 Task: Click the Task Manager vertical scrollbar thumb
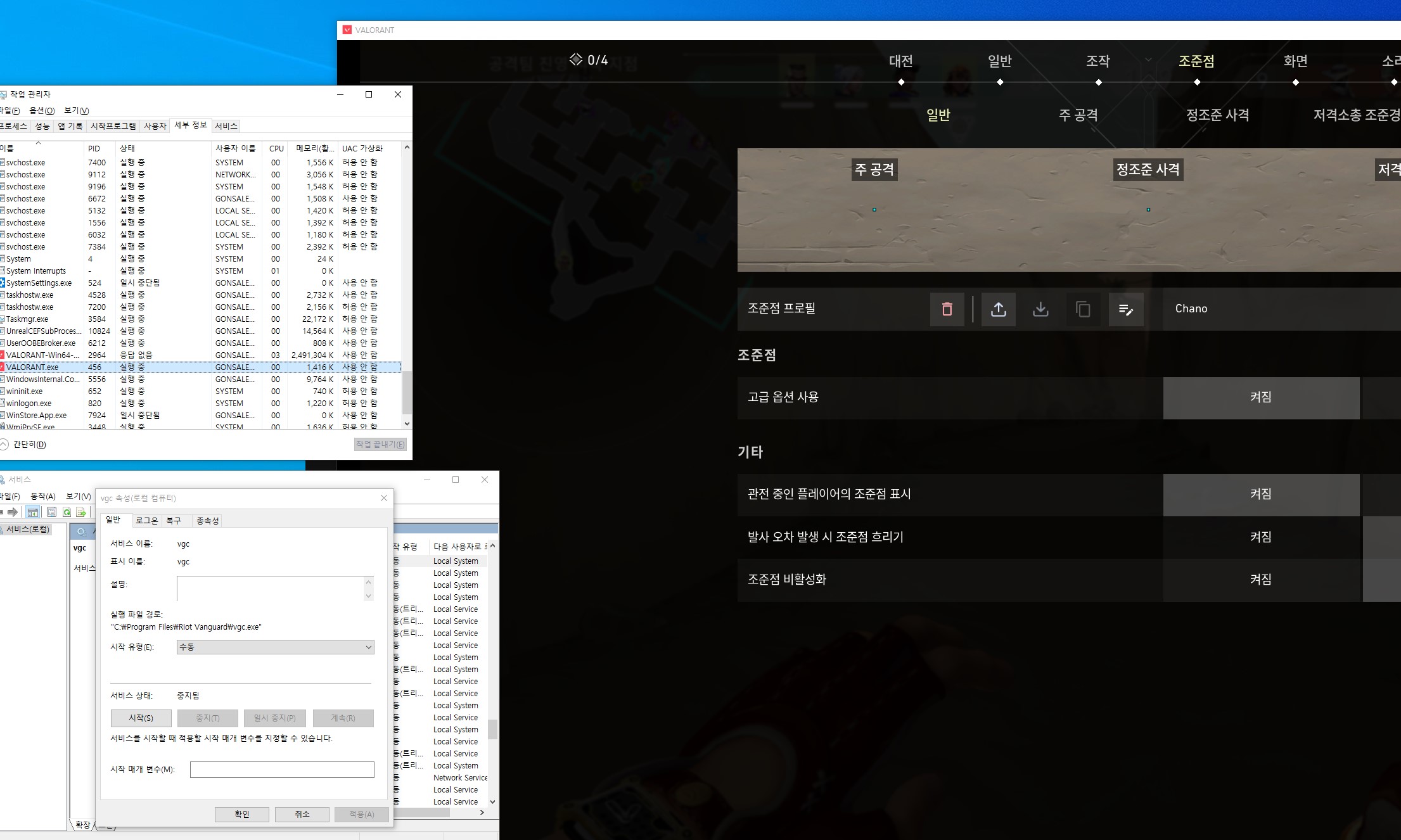(407, 393)
